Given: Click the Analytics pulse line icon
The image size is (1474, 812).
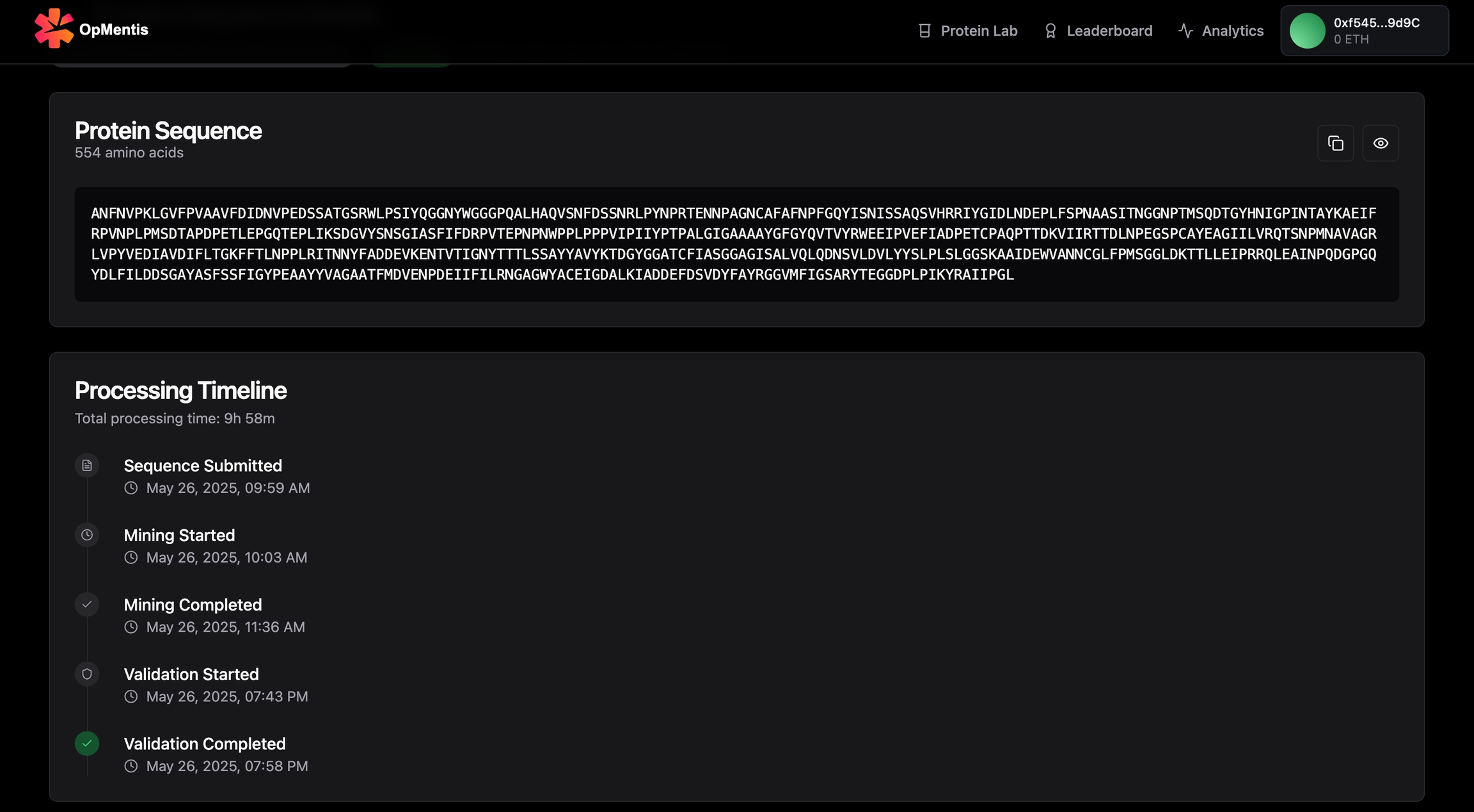Looking at the screenshot, I should pyautogui.click(x=1185, y=31).
